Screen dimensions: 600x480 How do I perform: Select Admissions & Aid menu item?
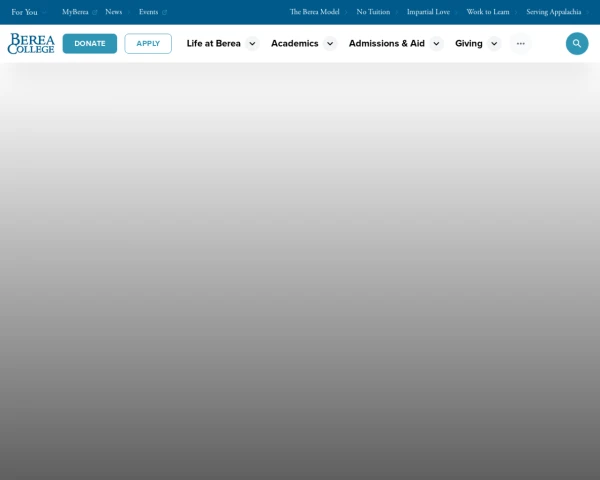(386, 44)
